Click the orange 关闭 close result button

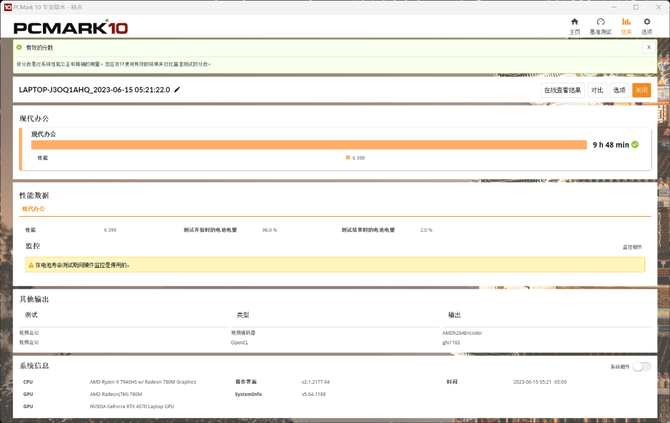click(641, 90)
